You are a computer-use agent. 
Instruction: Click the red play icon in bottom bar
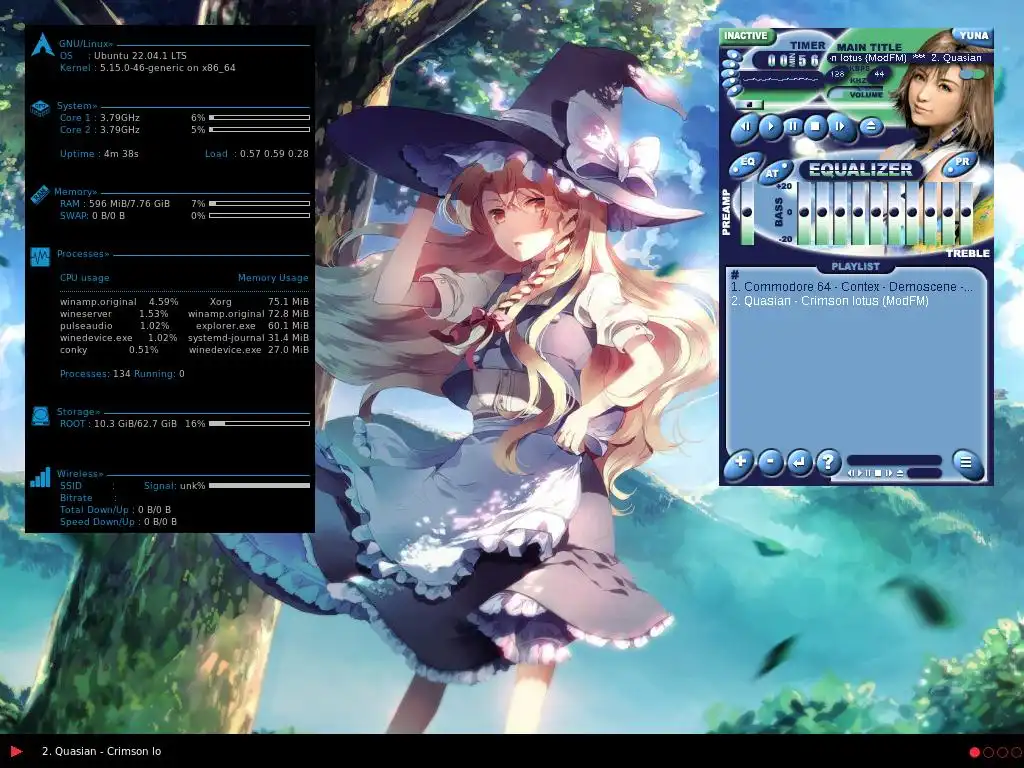[x=16, y=752]
